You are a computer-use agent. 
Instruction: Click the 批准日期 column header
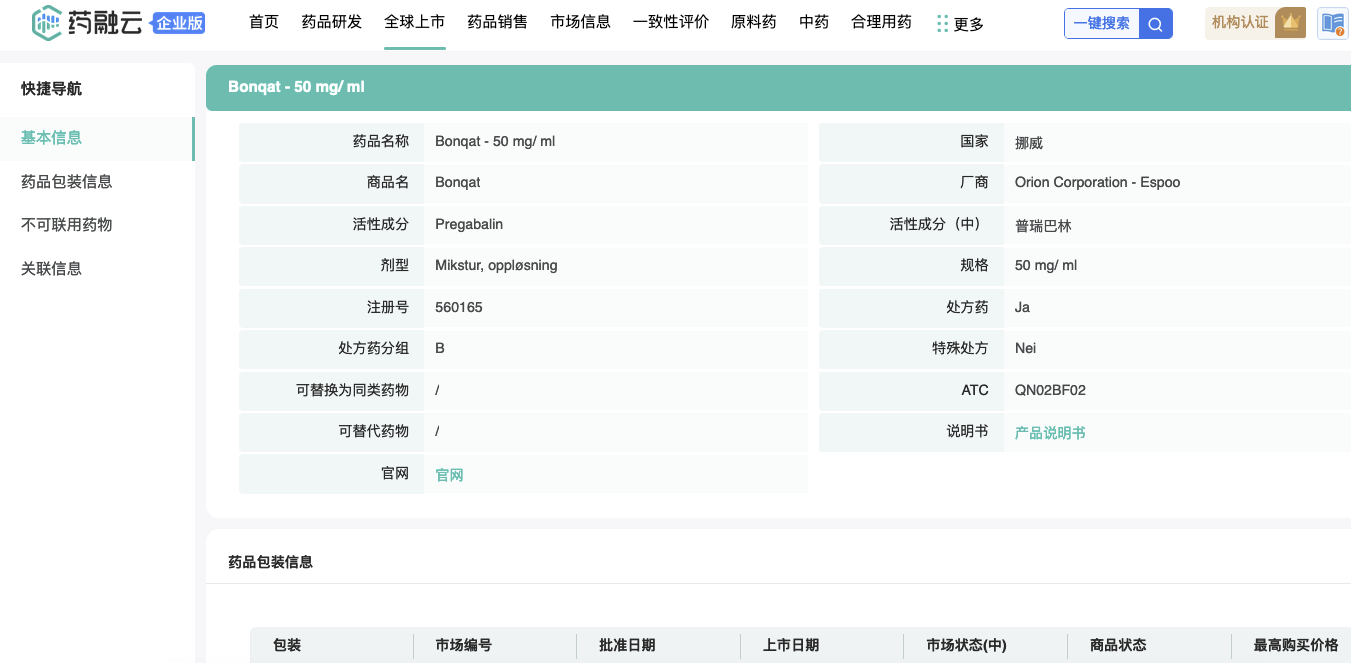627,645
